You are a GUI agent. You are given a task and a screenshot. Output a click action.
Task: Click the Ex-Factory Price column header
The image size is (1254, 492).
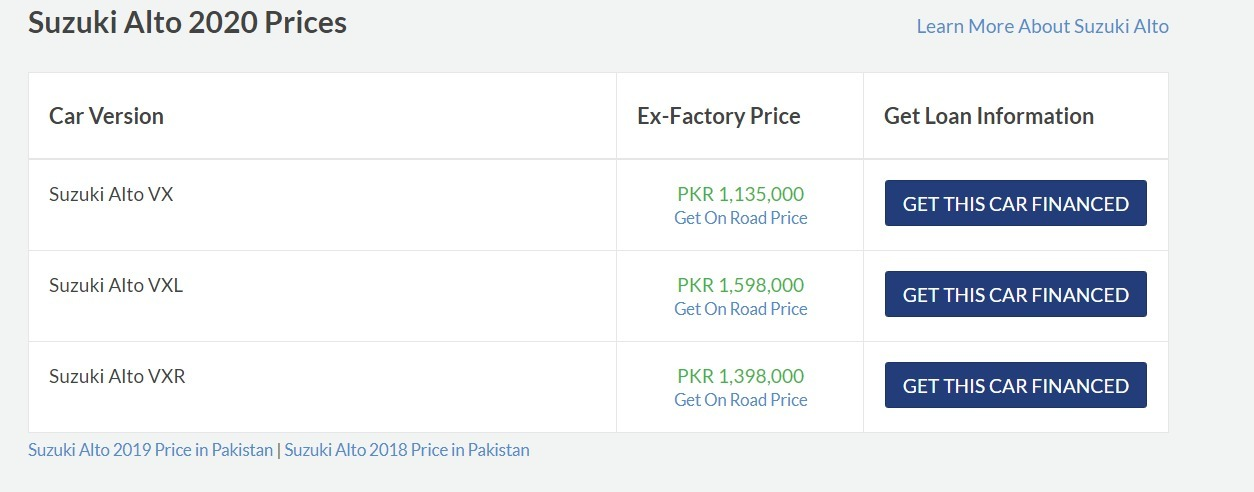(x=719, y=116)
